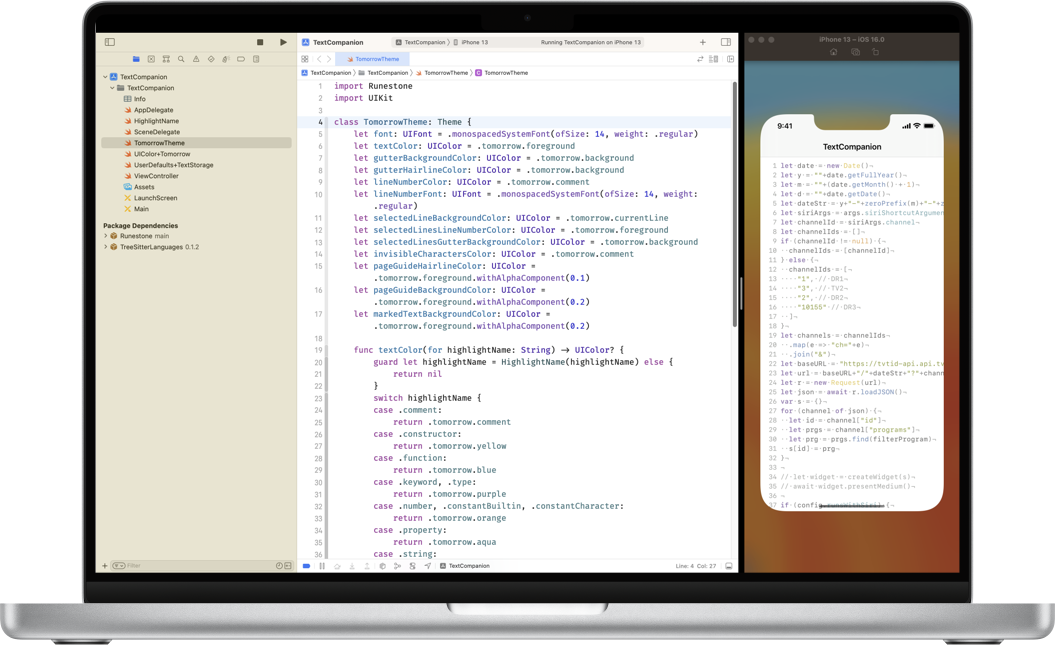Open the Issue navigator warning icon
Screen dimensions: 1055x645
coord(196,59)
